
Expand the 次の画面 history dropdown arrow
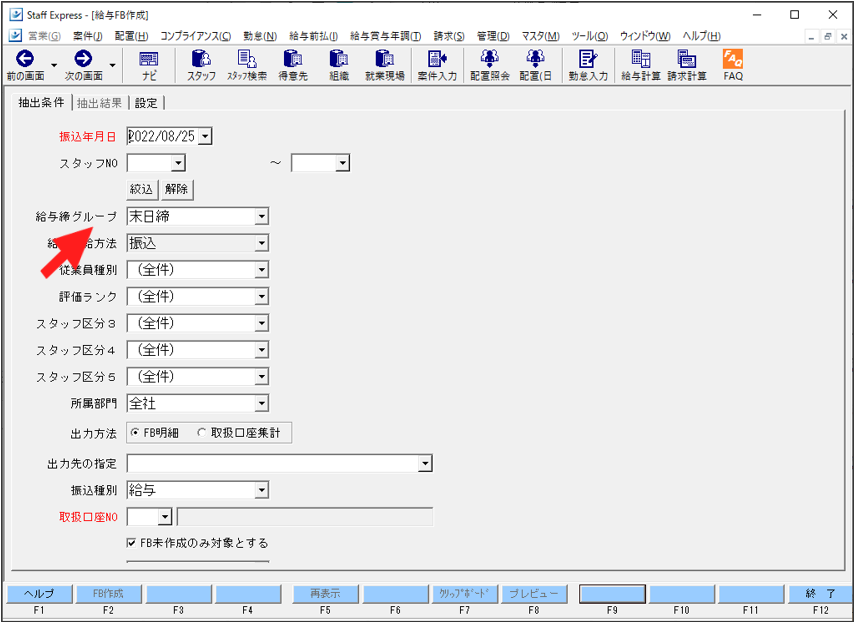(x=112, y=65)
